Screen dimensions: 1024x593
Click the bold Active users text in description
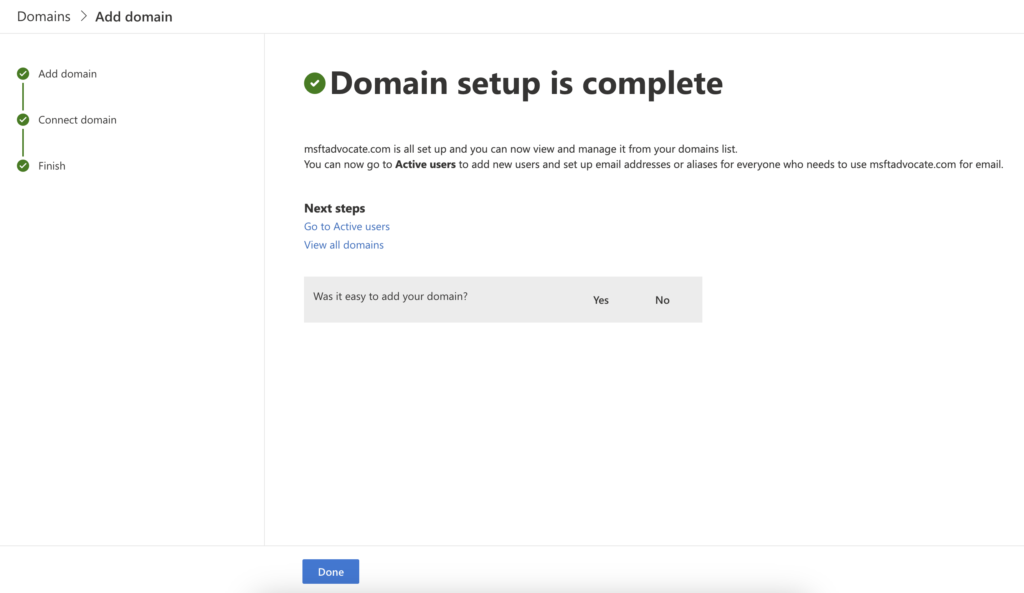coord(426,165)
